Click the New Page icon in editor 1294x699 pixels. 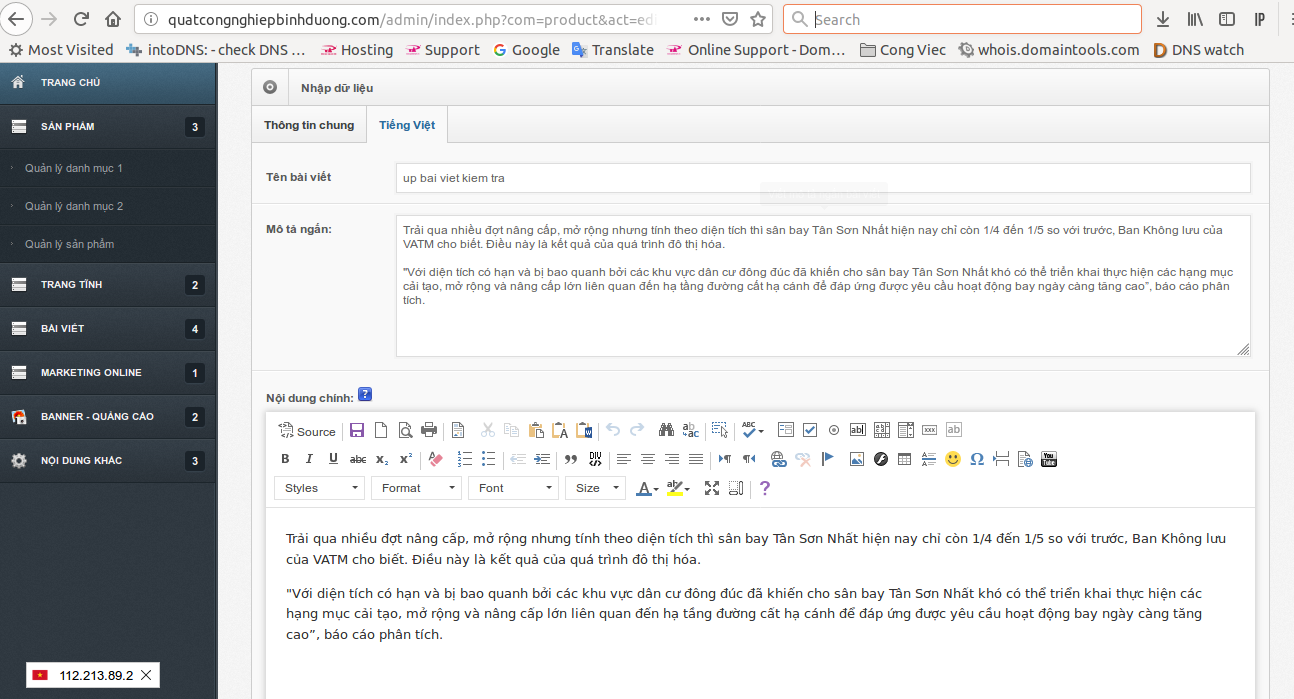pos(381,430)
